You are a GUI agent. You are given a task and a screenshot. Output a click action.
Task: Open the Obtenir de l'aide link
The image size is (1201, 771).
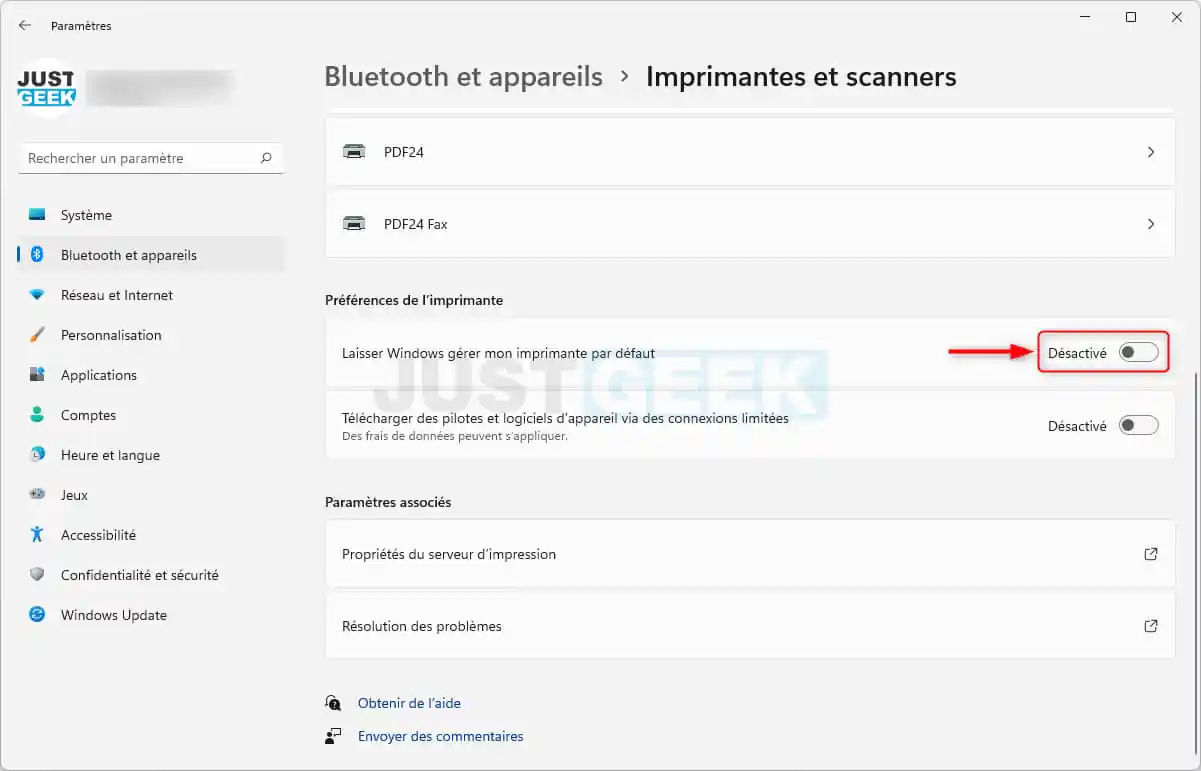point(409,703)
